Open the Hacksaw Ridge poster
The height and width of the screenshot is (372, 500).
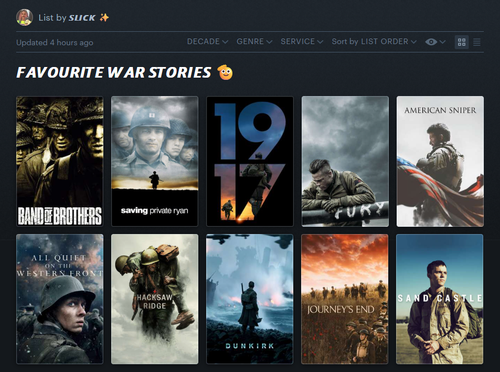[155, 299]
